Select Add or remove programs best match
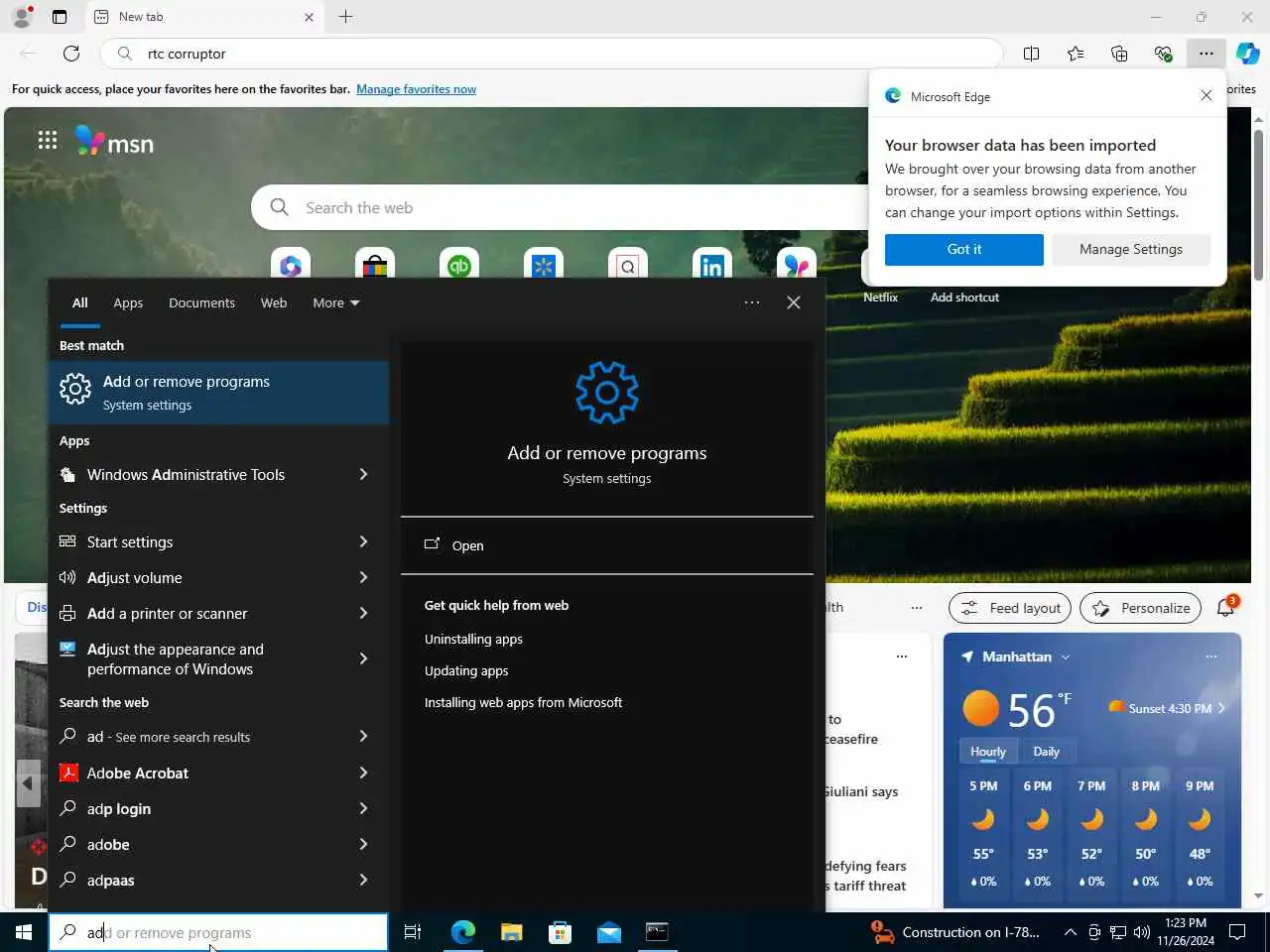Viewport: 1270px width, 952px height. pyautogui.click(x=218, y=393)
